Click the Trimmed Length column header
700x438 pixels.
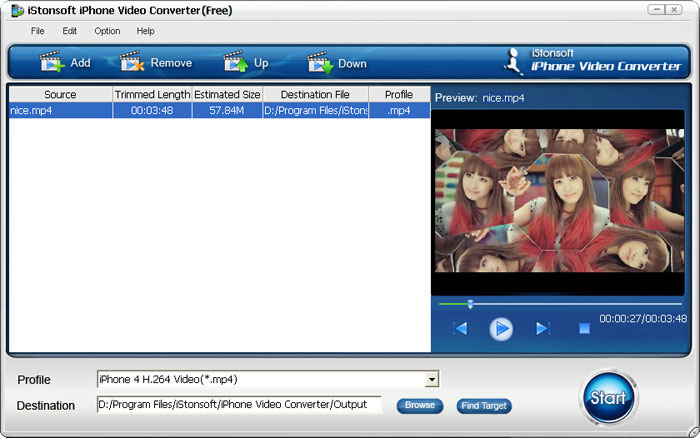pos(152,95)
